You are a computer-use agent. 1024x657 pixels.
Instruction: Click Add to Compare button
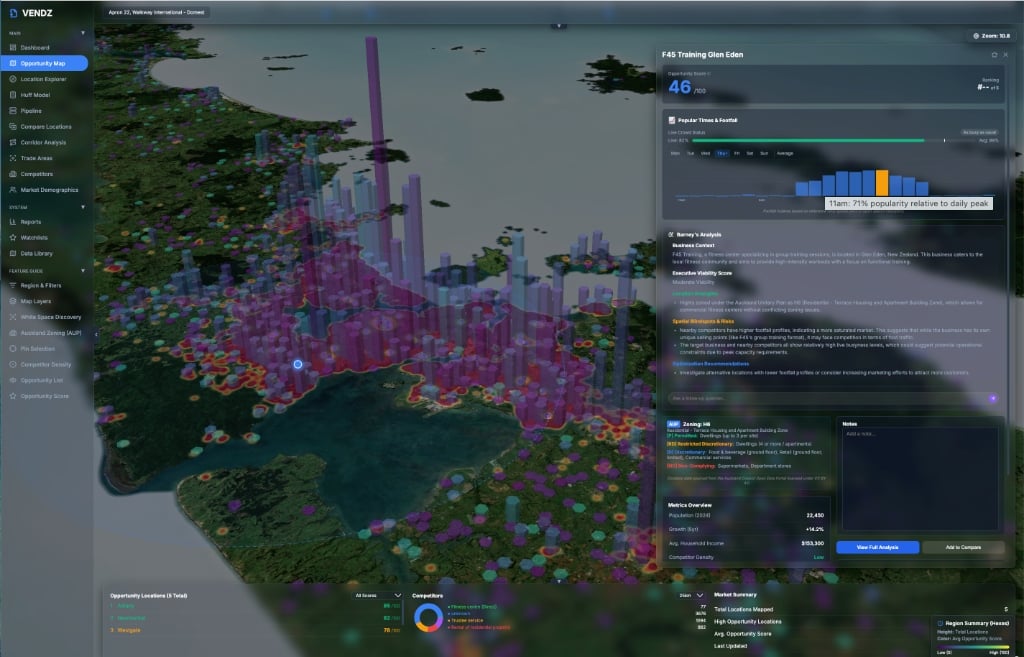click(963, 547)
